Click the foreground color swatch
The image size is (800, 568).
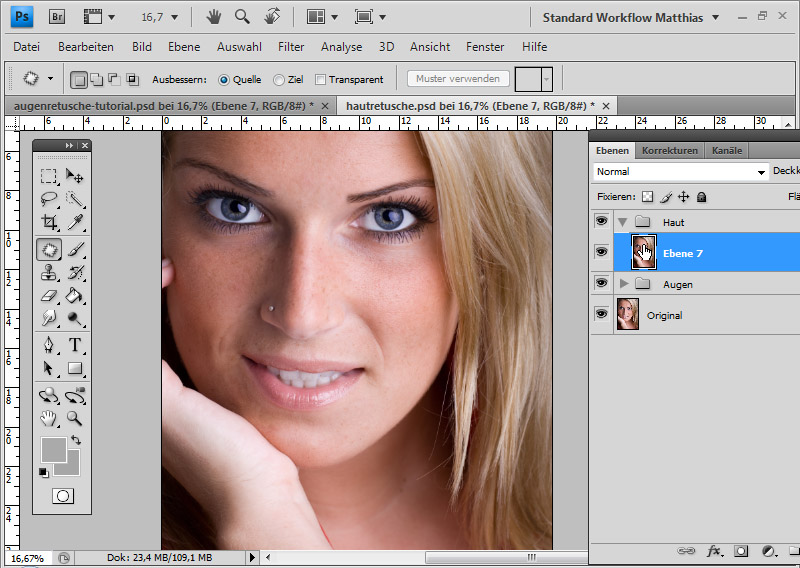[53, 448]
